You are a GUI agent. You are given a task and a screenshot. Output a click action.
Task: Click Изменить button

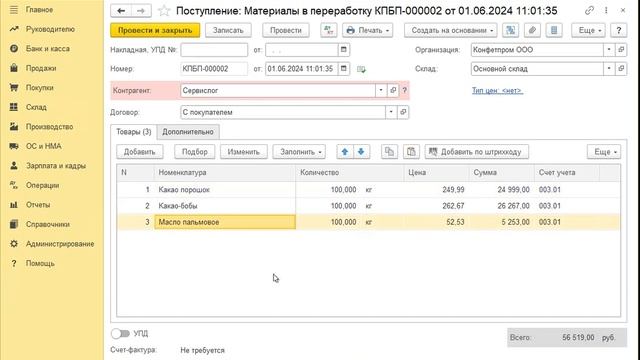pos(244,152)
